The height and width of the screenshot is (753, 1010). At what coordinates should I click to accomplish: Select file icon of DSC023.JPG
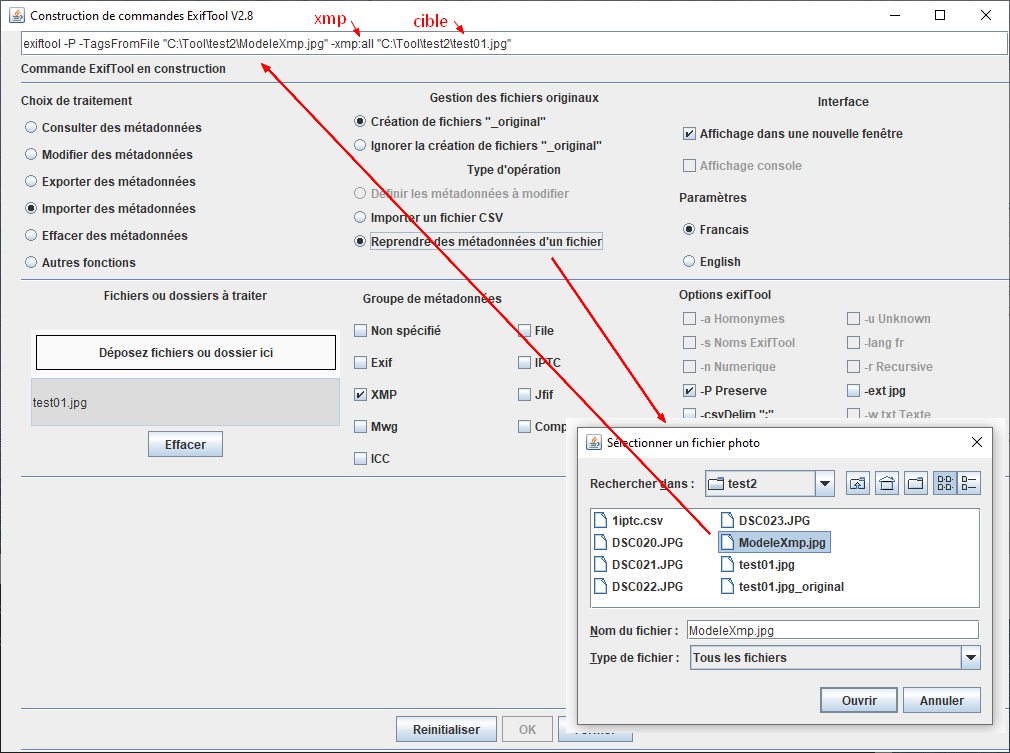click(727, 520)
